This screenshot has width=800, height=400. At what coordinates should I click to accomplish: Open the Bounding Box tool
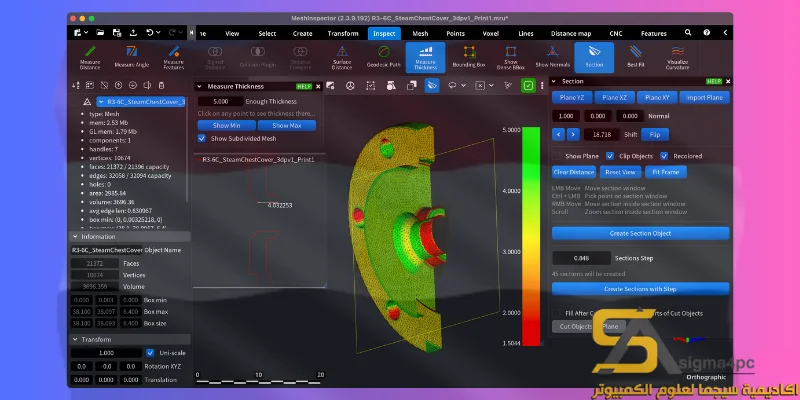coord(469,57)
